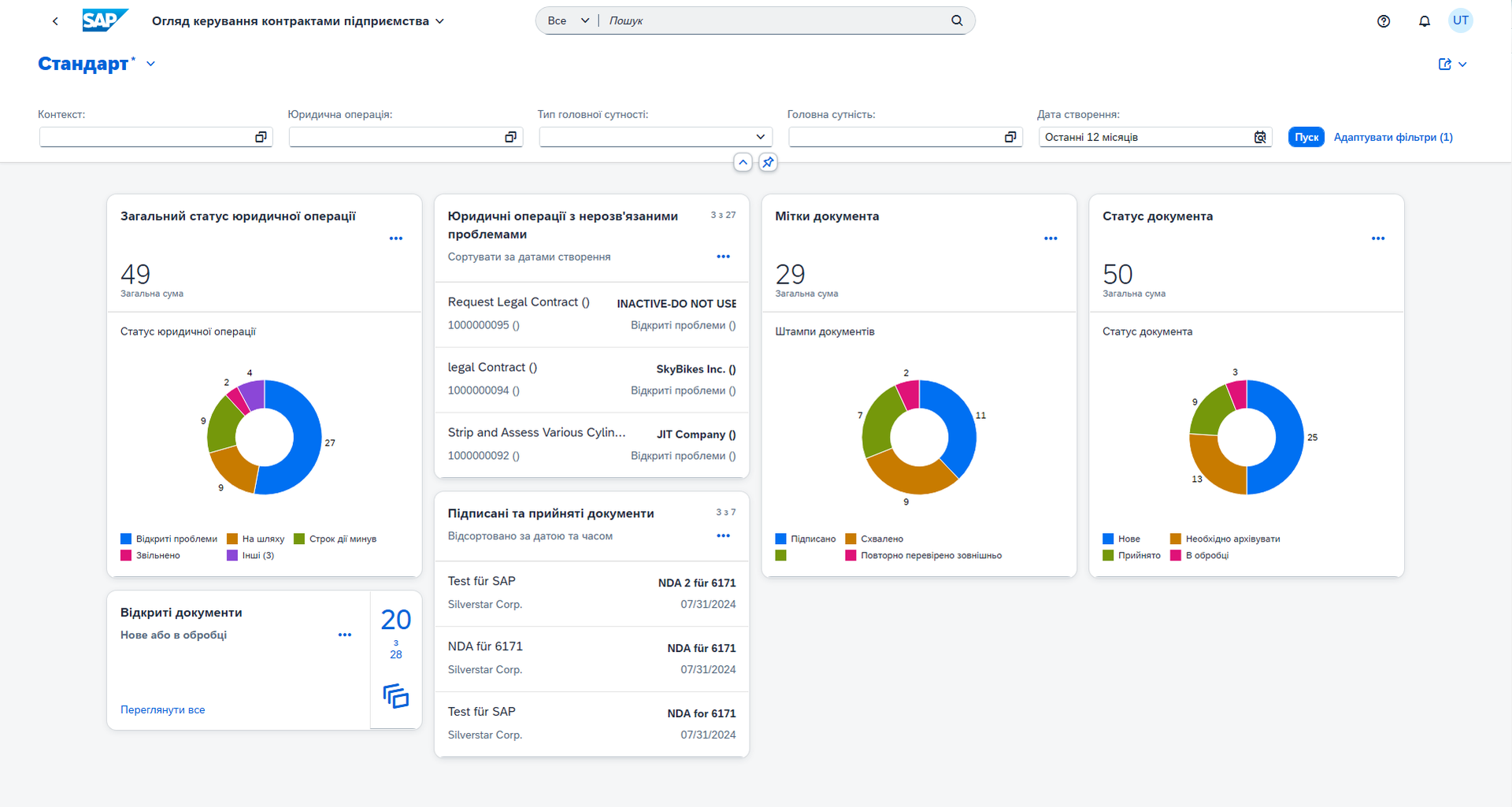
Task: Open the Все search scope dropdown
Action: [568, 20]
